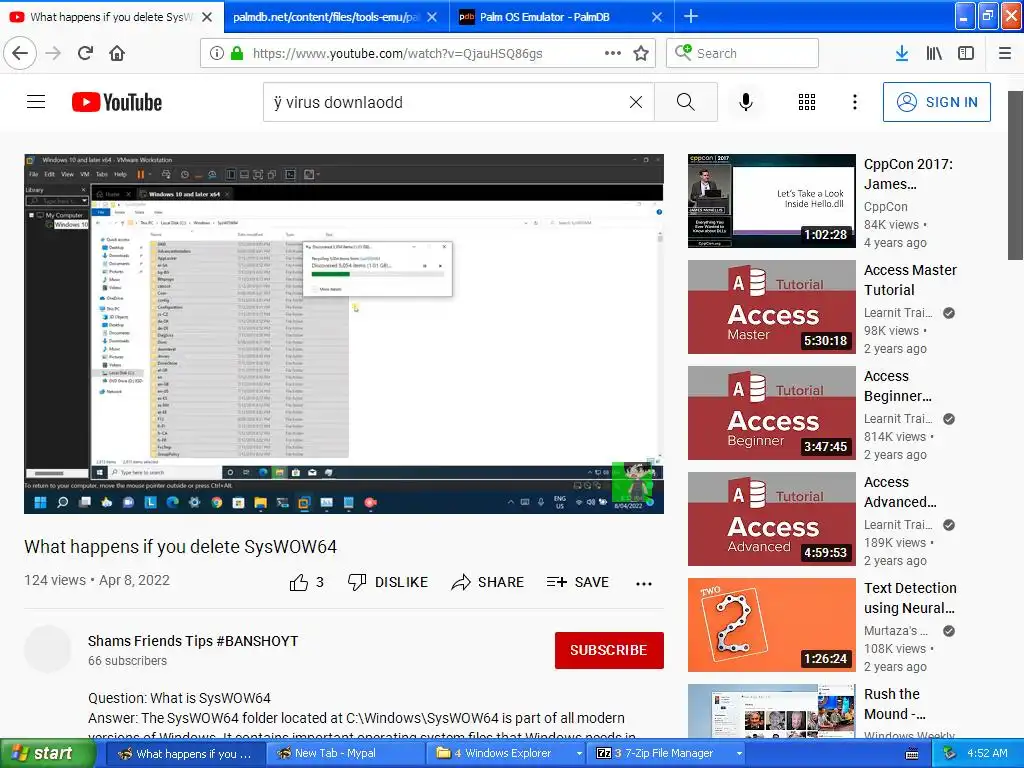Open YouTube settings three-dot menu

click(855, 102)
